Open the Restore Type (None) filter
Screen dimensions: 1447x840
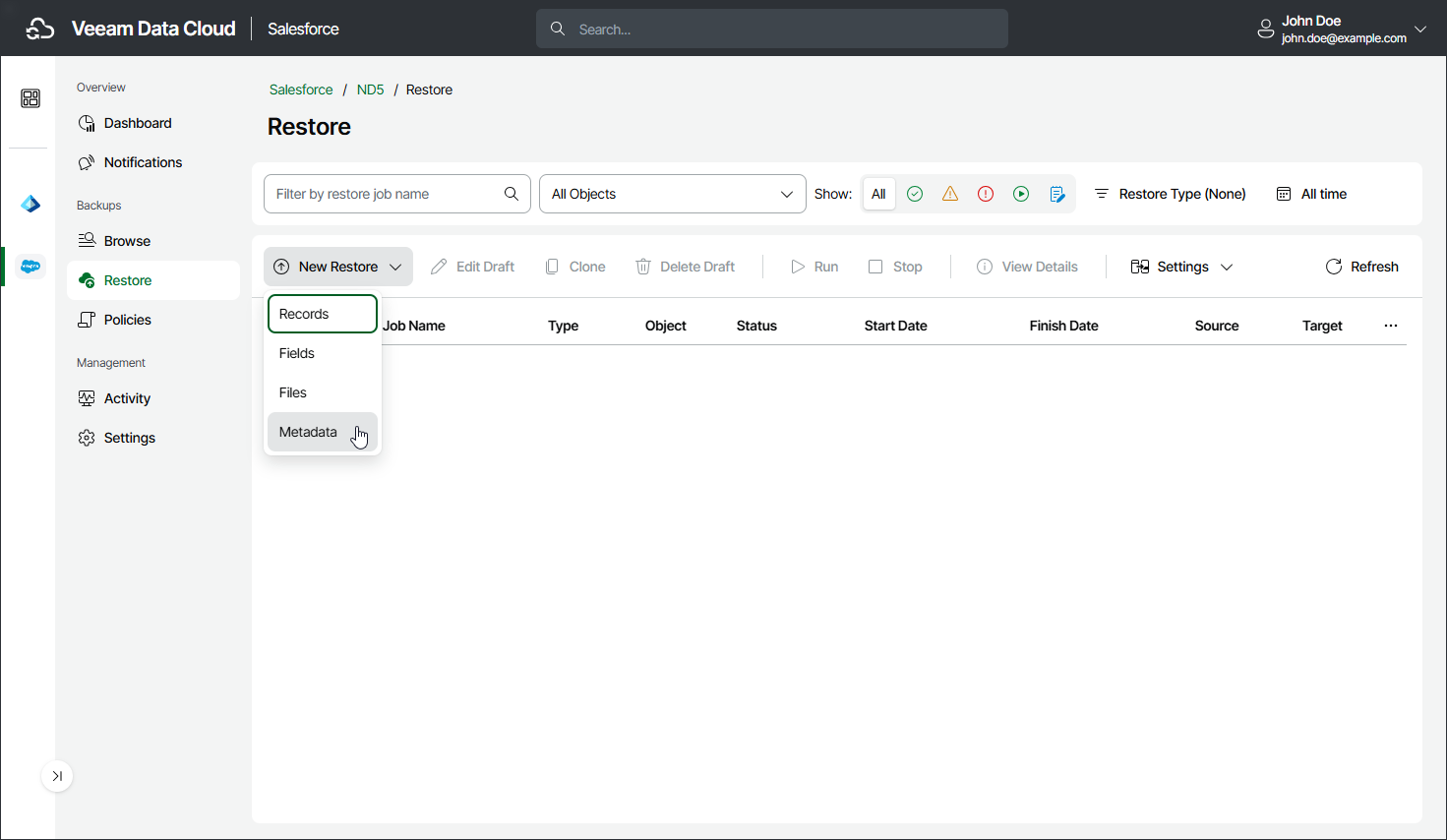point(1170,194)
